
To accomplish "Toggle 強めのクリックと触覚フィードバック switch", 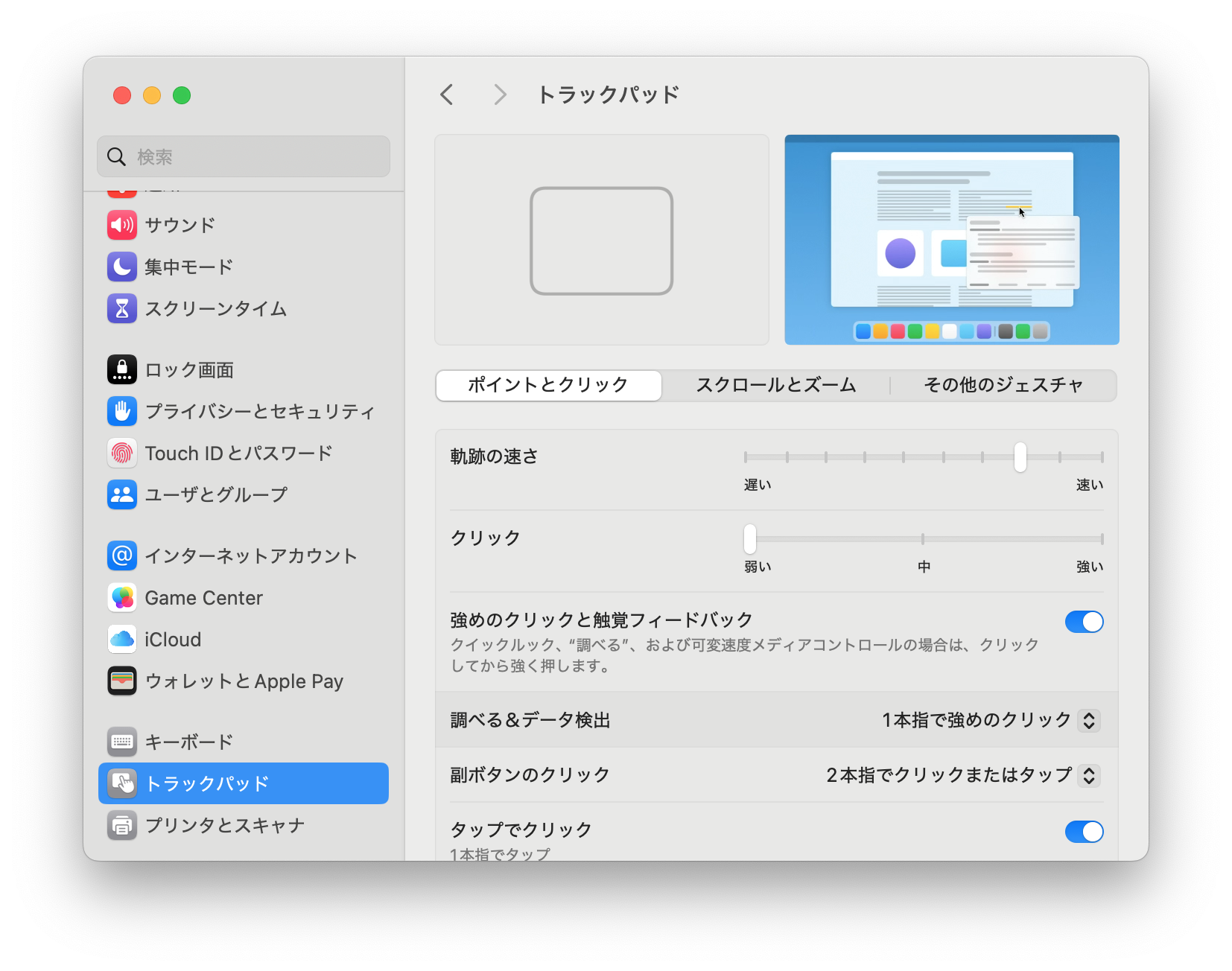I will pyautogui.click(x=1084, y=622).
